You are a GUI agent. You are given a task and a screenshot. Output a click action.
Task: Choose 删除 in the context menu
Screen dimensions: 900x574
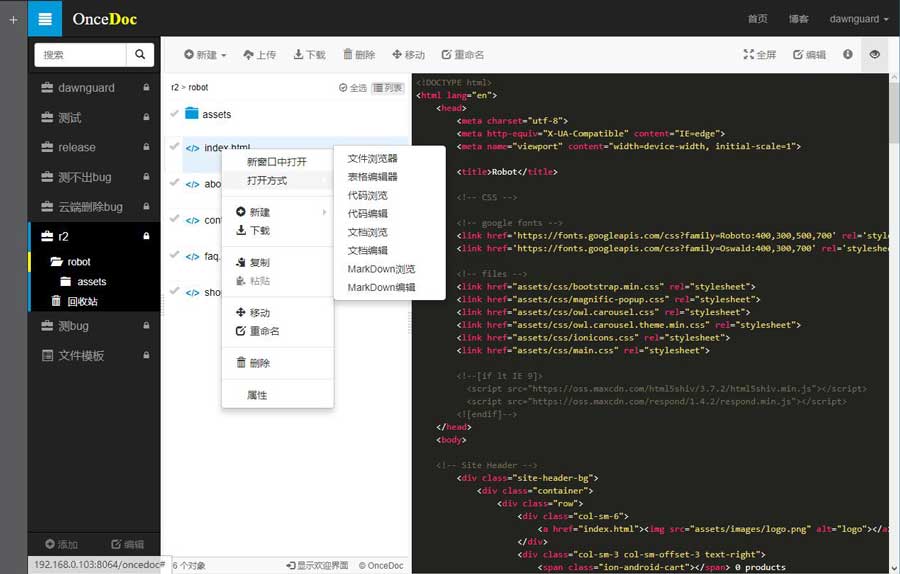[x=277, y=363]
